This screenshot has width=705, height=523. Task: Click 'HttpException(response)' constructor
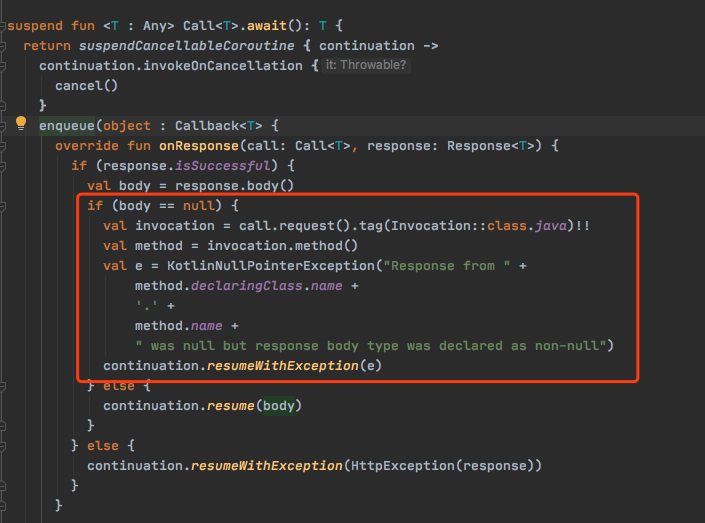coord(442,466)
